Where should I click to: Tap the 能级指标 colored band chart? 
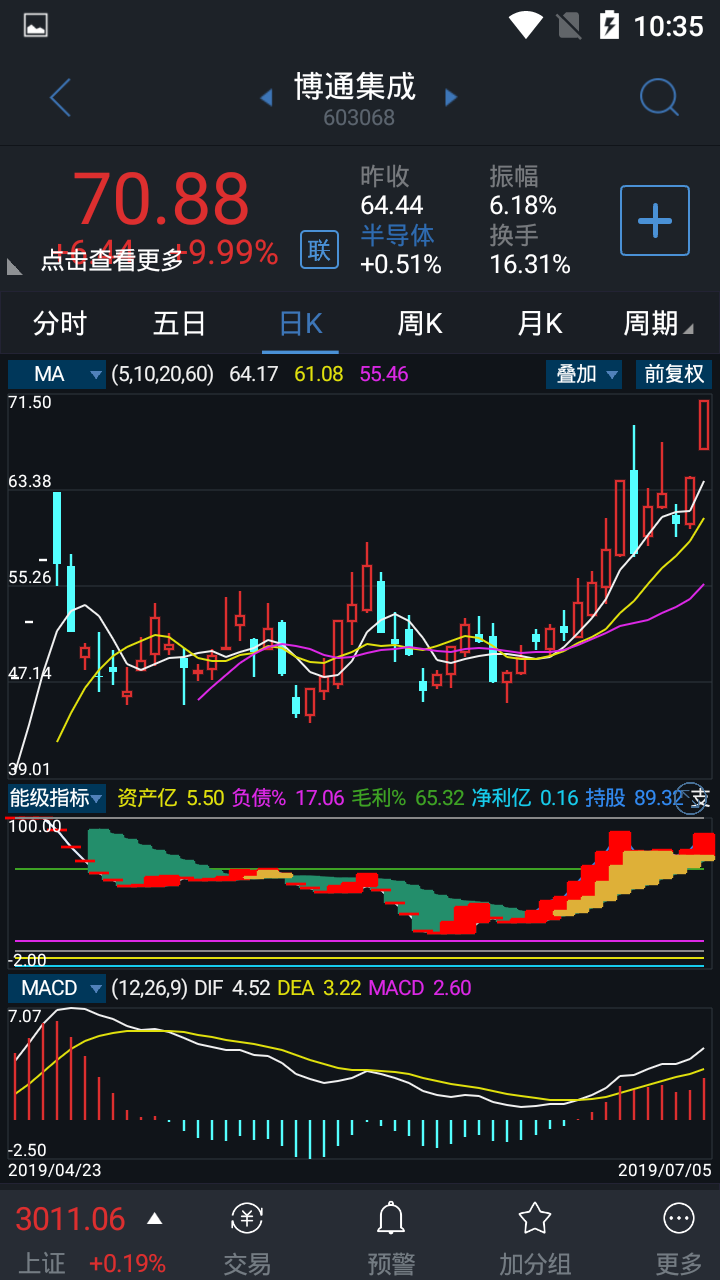pos(360,892)
